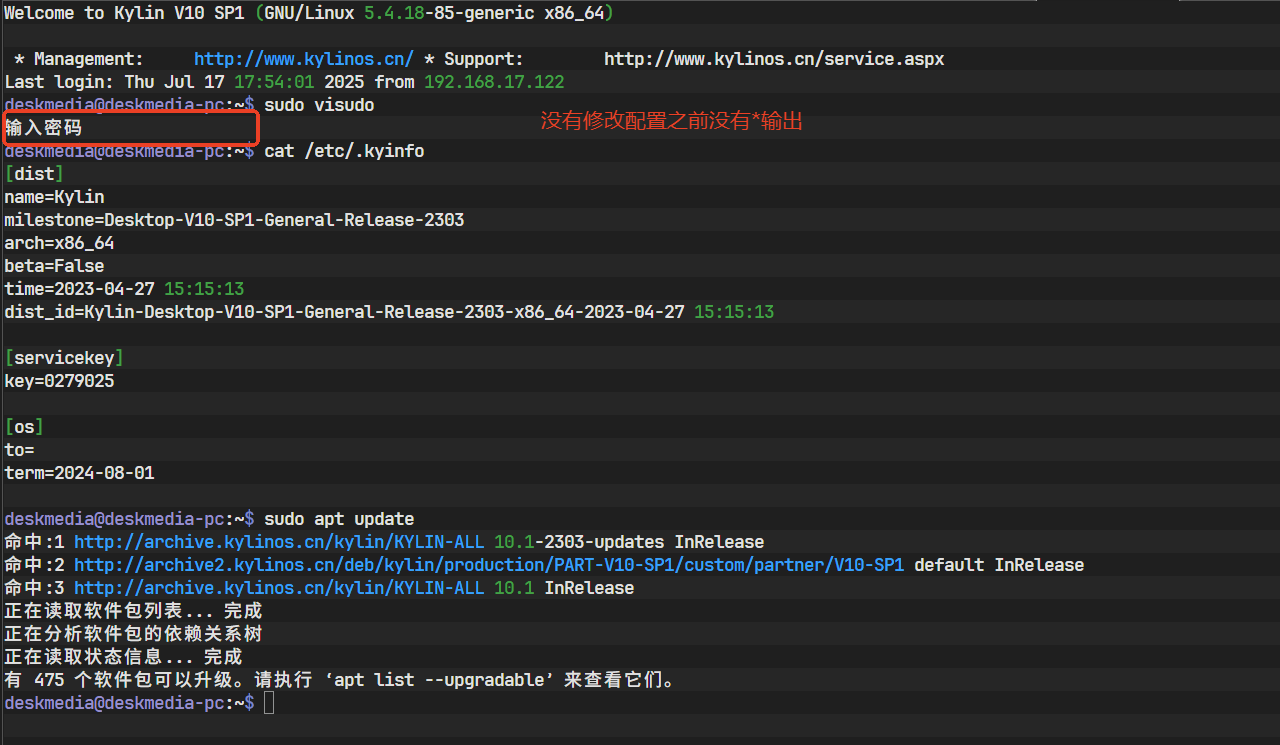
Task: Open the archive2.kylinos.cn partner V10-SP1 URL
Action: pos(489,565)
